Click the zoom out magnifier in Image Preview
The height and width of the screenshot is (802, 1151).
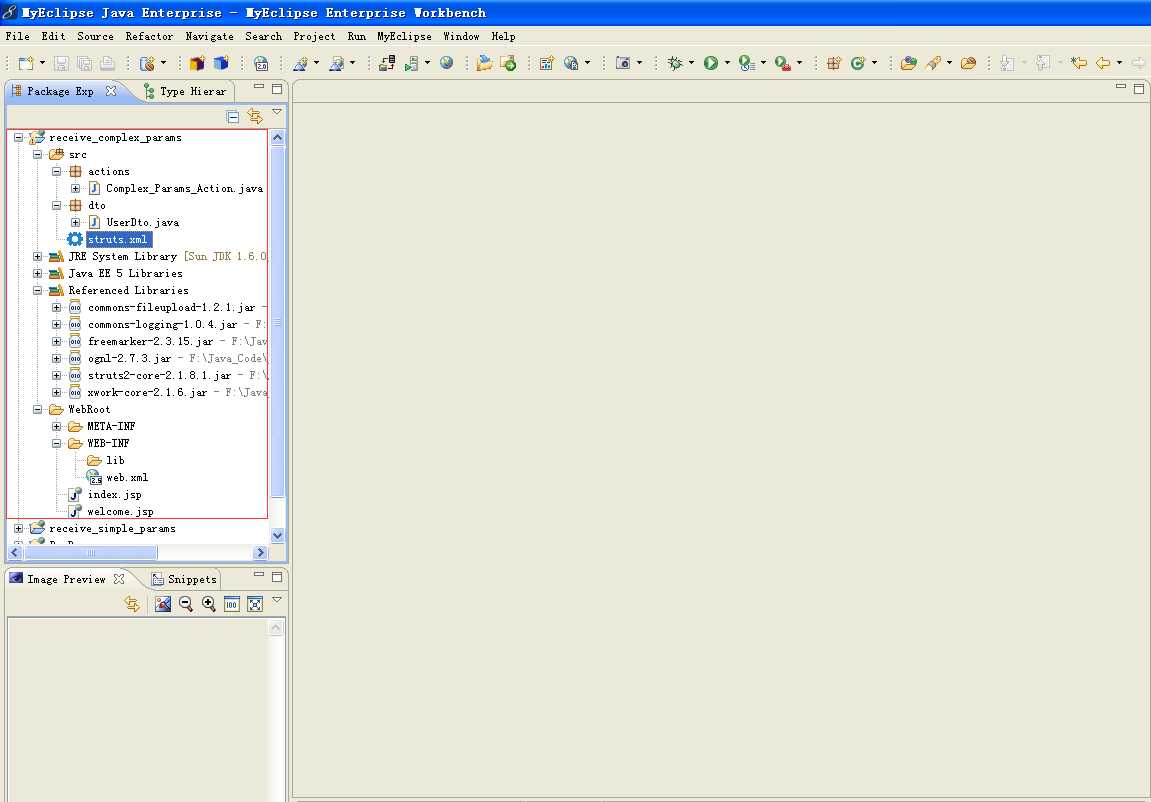pyautogui.click(x=186, y=604)
